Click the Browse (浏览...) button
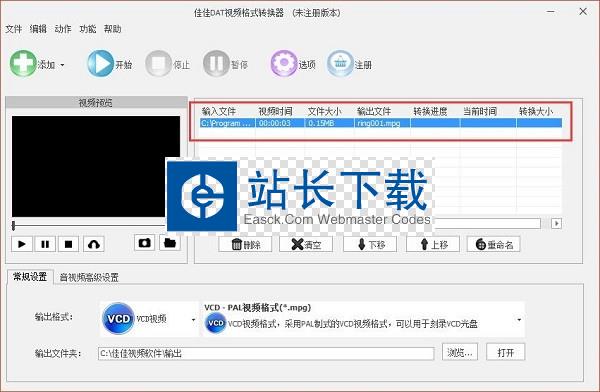The image size is (600, 392). (460, 352)
